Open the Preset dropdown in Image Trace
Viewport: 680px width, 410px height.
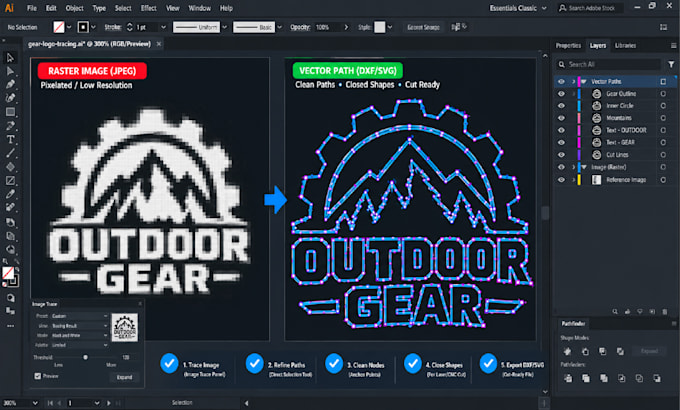tap(79, 316)
